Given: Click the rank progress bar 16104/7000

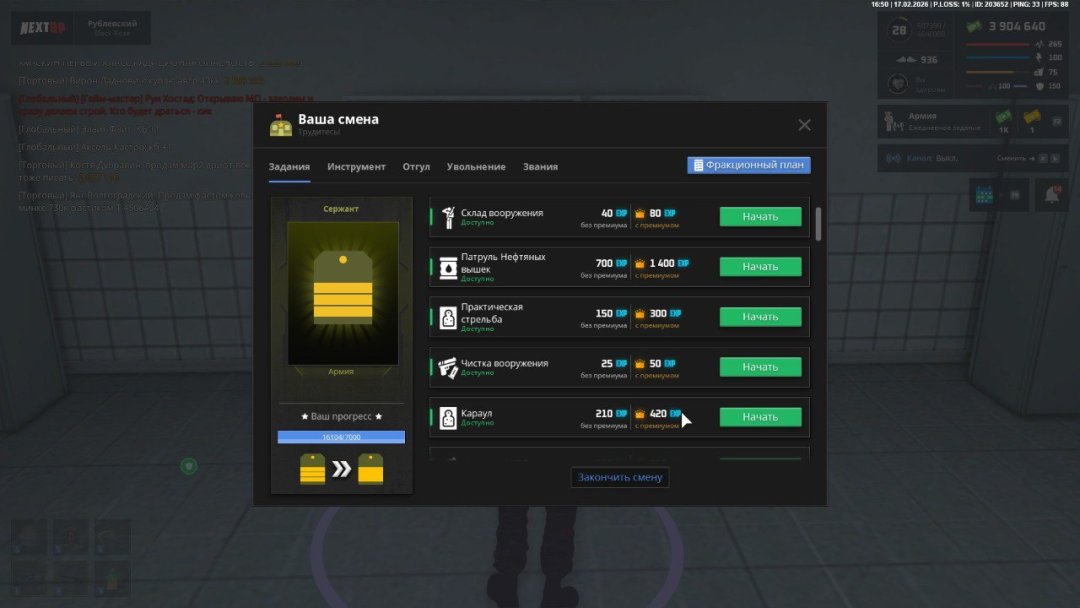Looking at the screenshot, I should point(341,437).
